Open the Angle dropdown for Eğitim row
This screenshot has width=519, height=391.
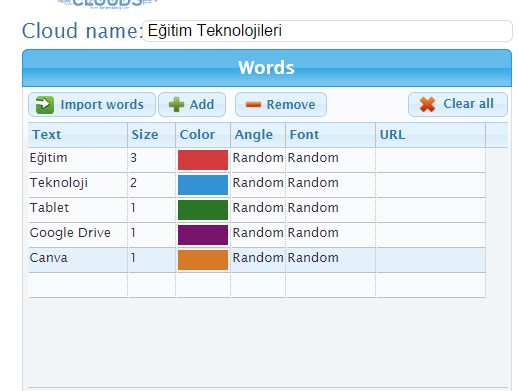[x=258, y=160]
